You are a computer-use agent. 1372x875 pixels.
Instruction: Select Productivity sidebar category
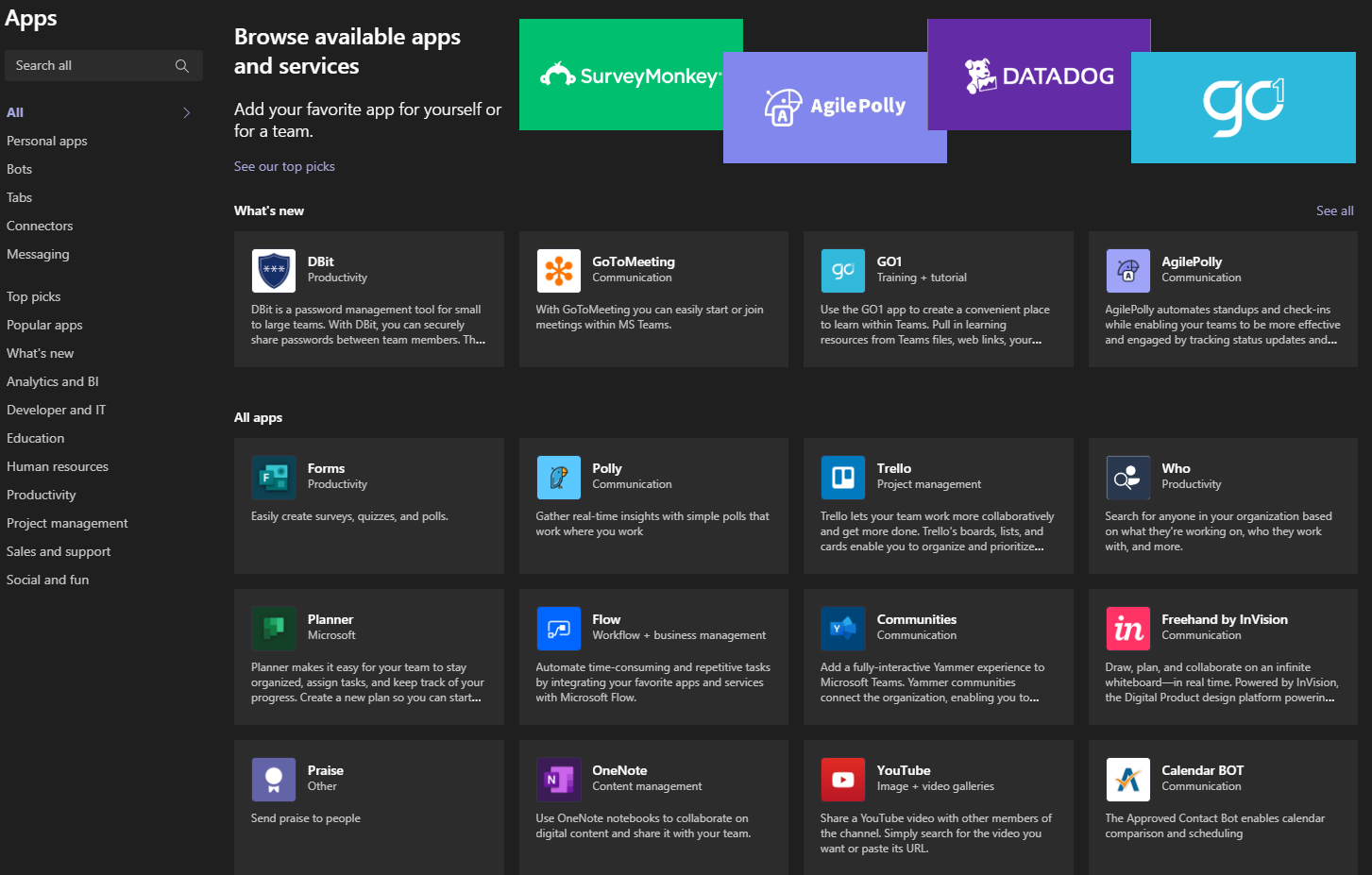[x=42, y=495]
